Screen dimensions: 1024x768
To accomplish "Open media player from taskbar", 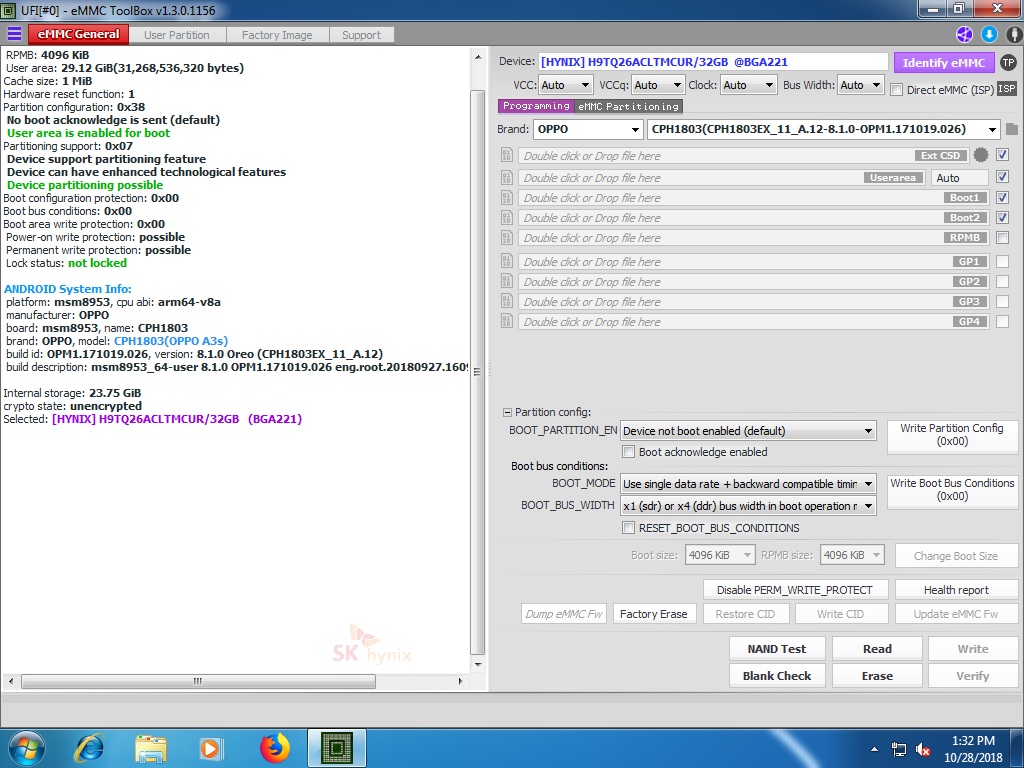I will click(210, 748).
